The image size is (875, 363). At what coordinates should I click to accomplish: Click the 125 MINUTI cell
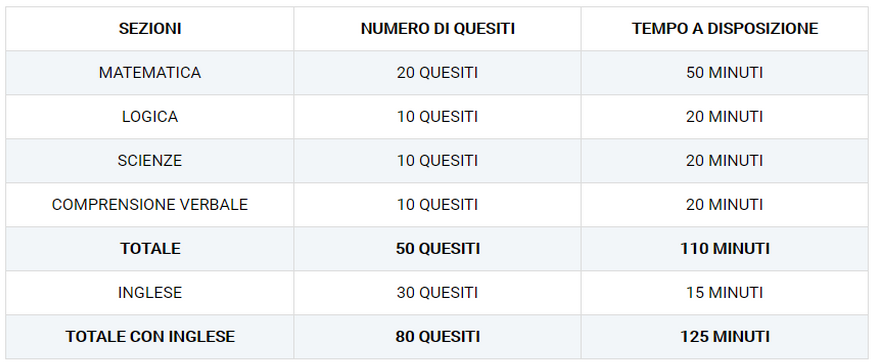724,337
